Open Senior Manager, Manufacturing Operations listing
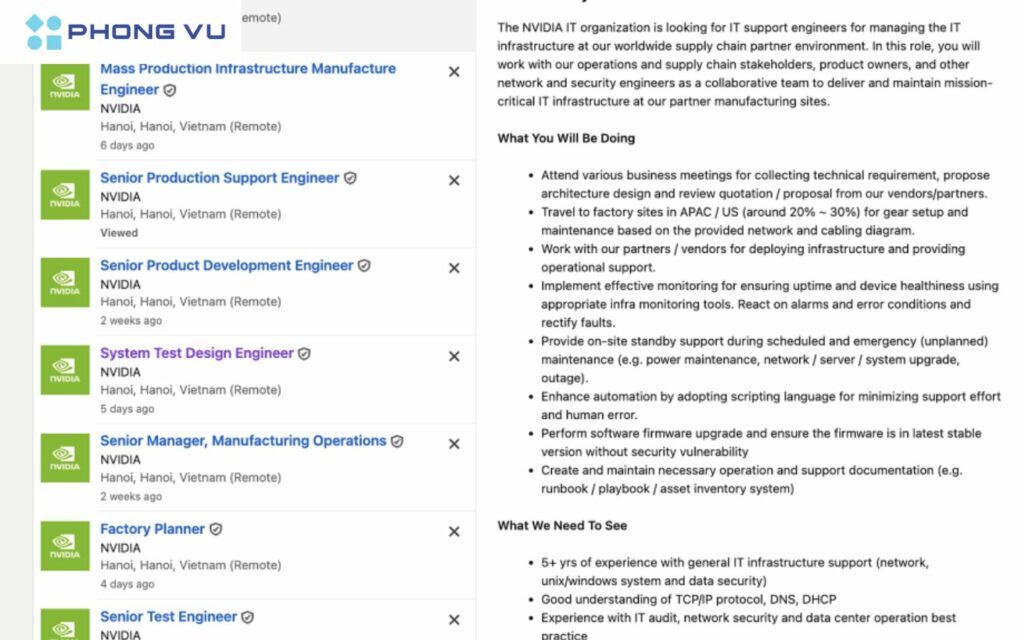This screenshot has width=1024, height=640. pyautogui.click(x=242, y=441)
